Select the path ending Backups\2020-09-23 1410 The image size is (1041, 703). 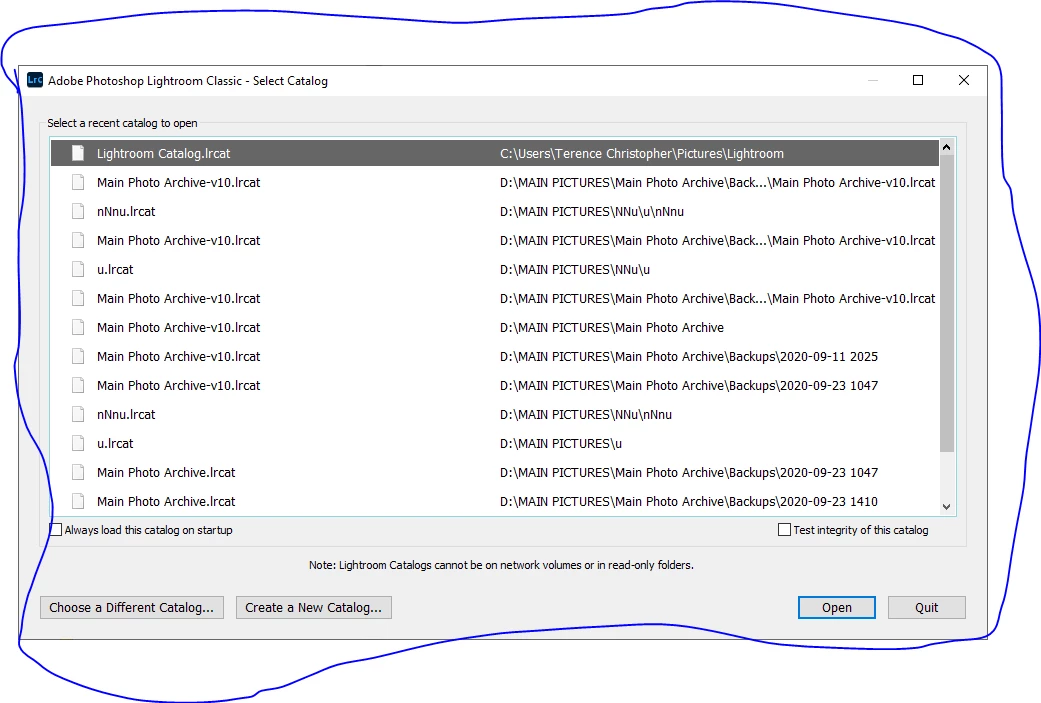click(688, 501)
